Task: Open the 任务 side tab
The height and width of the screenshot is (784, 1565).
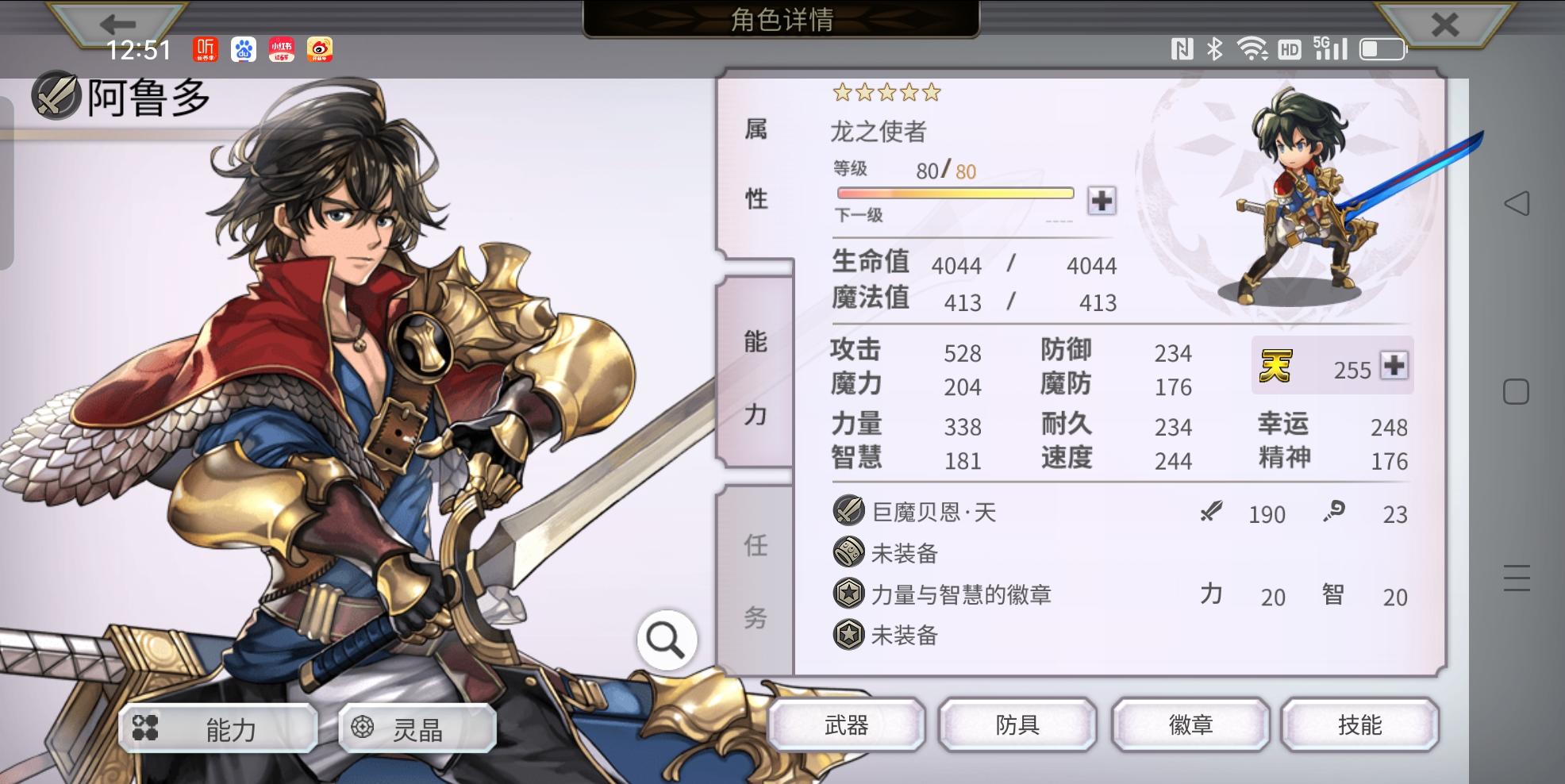Action: point(756,581)
